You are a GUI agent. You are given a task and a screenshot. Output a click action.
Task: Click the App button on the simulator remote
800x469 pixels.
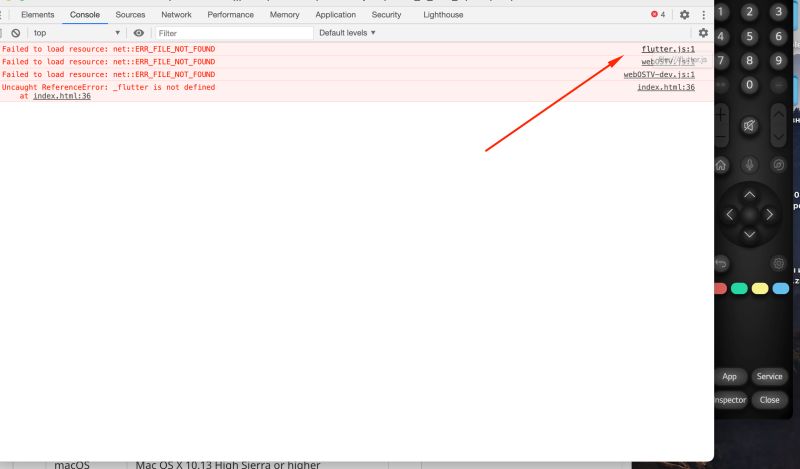pyautogui.click(x=730, y=377)
